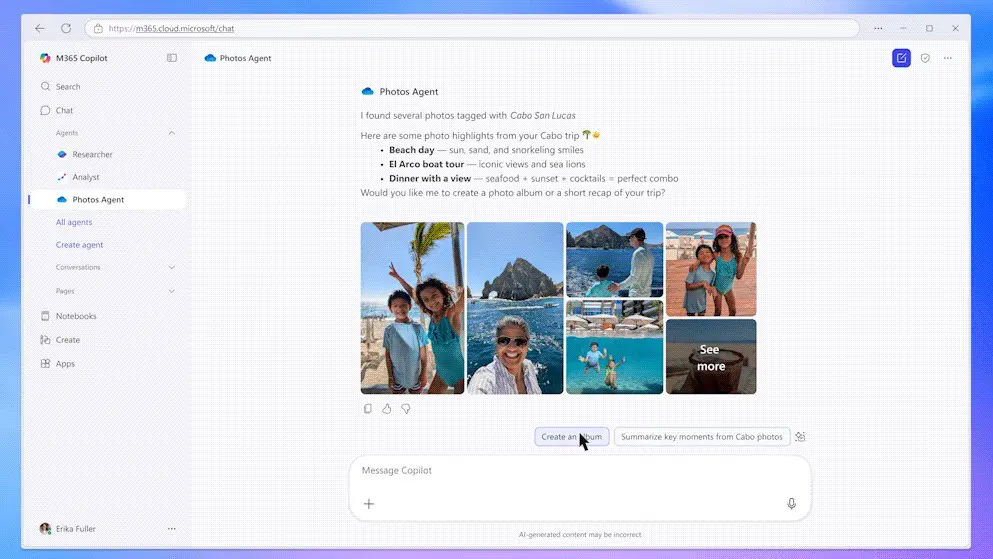Click the shield protection icon
Viewport: 993px width, 559px height.
[x=925, y=58]
